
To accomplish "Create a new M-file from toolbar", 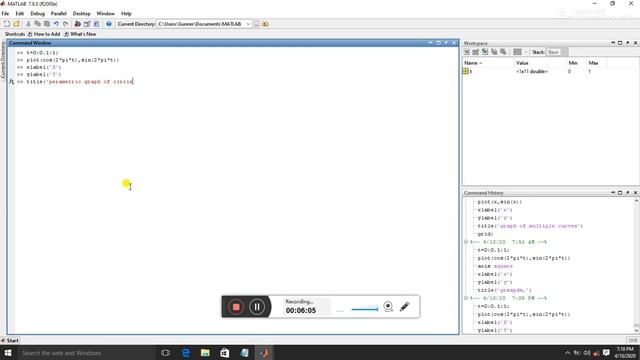I will pyautogui.click(x=7, y=24).
